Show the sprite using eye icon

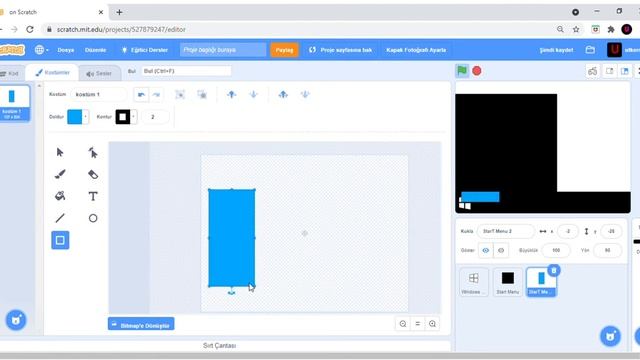[x=486, y=250]
